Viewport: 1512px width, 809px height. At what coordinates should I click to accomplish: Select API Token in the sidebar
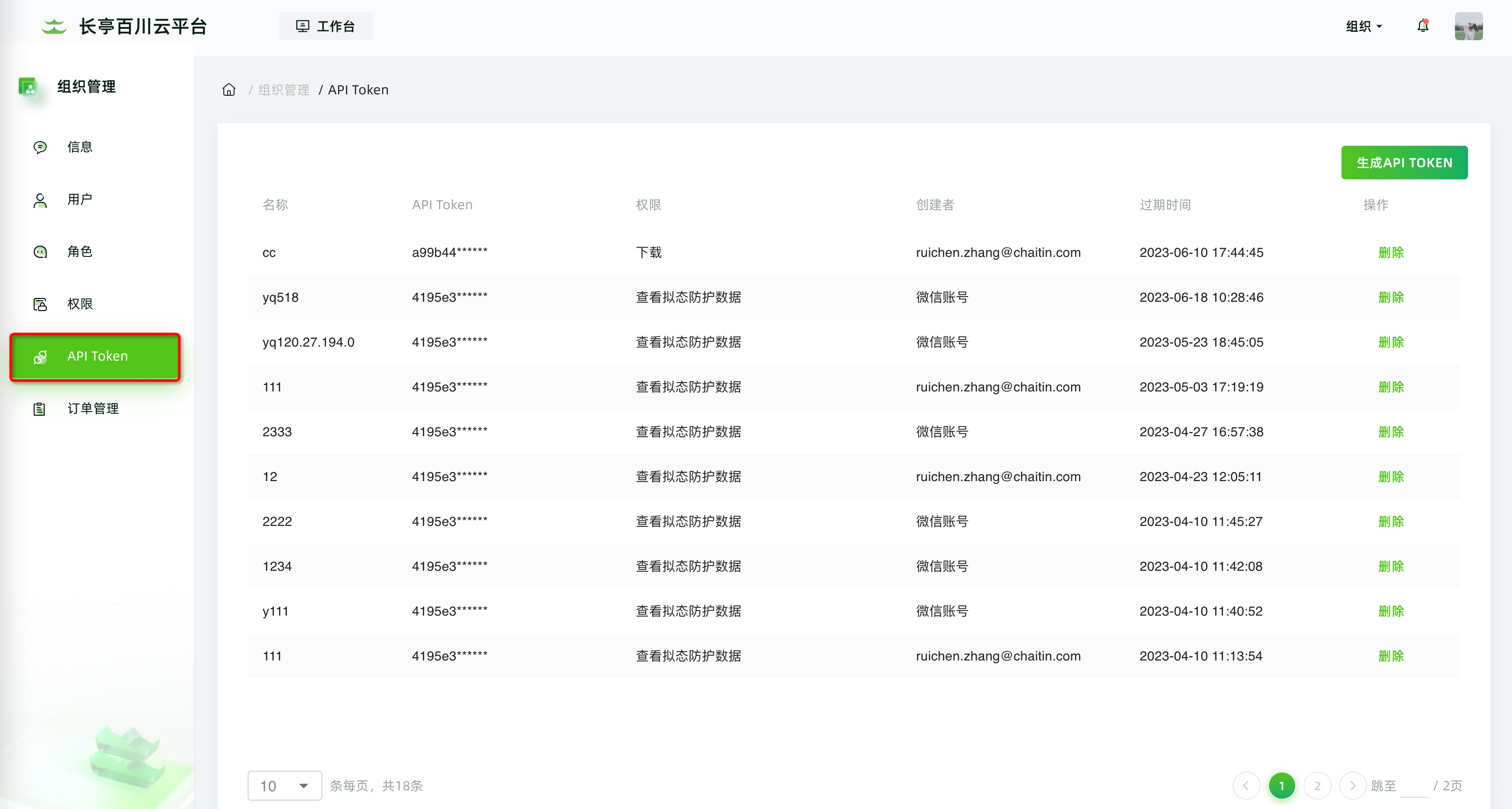coord(95,357)
